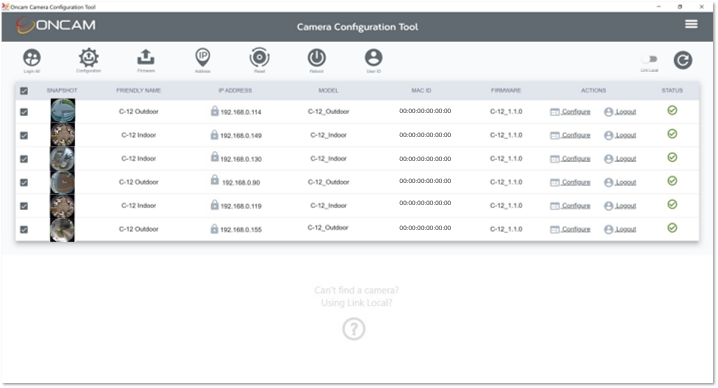The height and width of the screenshot is (388, 718).
Task: Click lock icon beside 192.168.0.130
Action: tap(214, 157)
